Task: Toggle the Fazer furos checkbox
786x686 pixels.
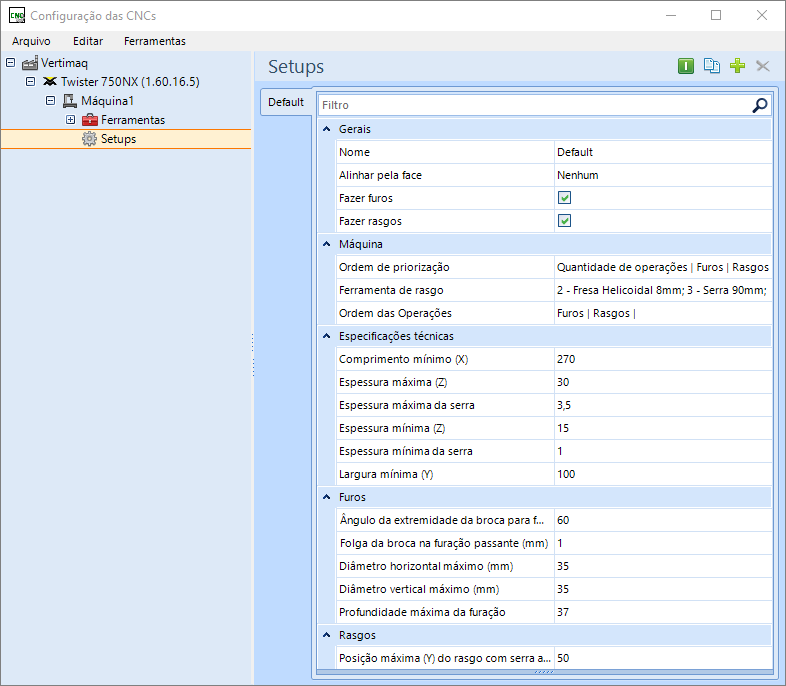Action: coord(564,198)
